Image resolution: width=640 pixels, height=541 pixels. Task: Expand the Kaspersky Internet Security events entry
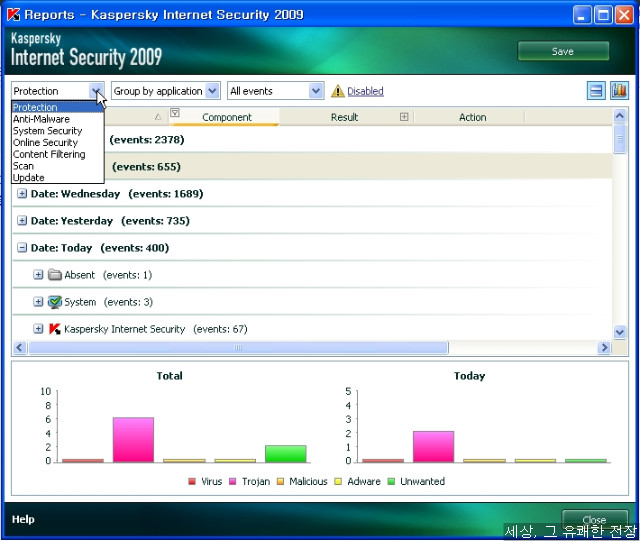pyautogui.click(x=38, y=329)
